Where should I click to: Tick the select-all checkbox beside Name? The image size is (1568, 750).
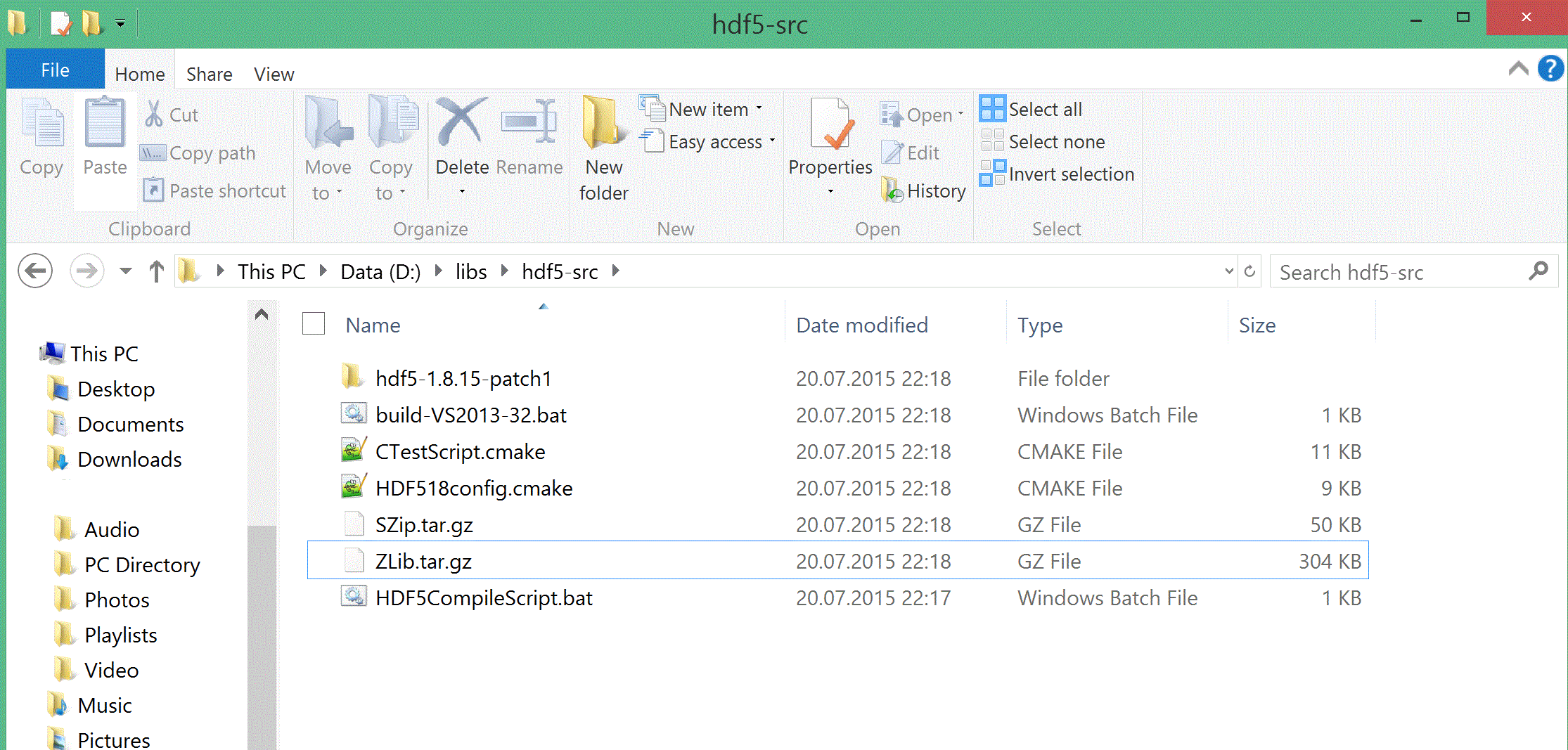pyautogui.click(x=314, y=324)
